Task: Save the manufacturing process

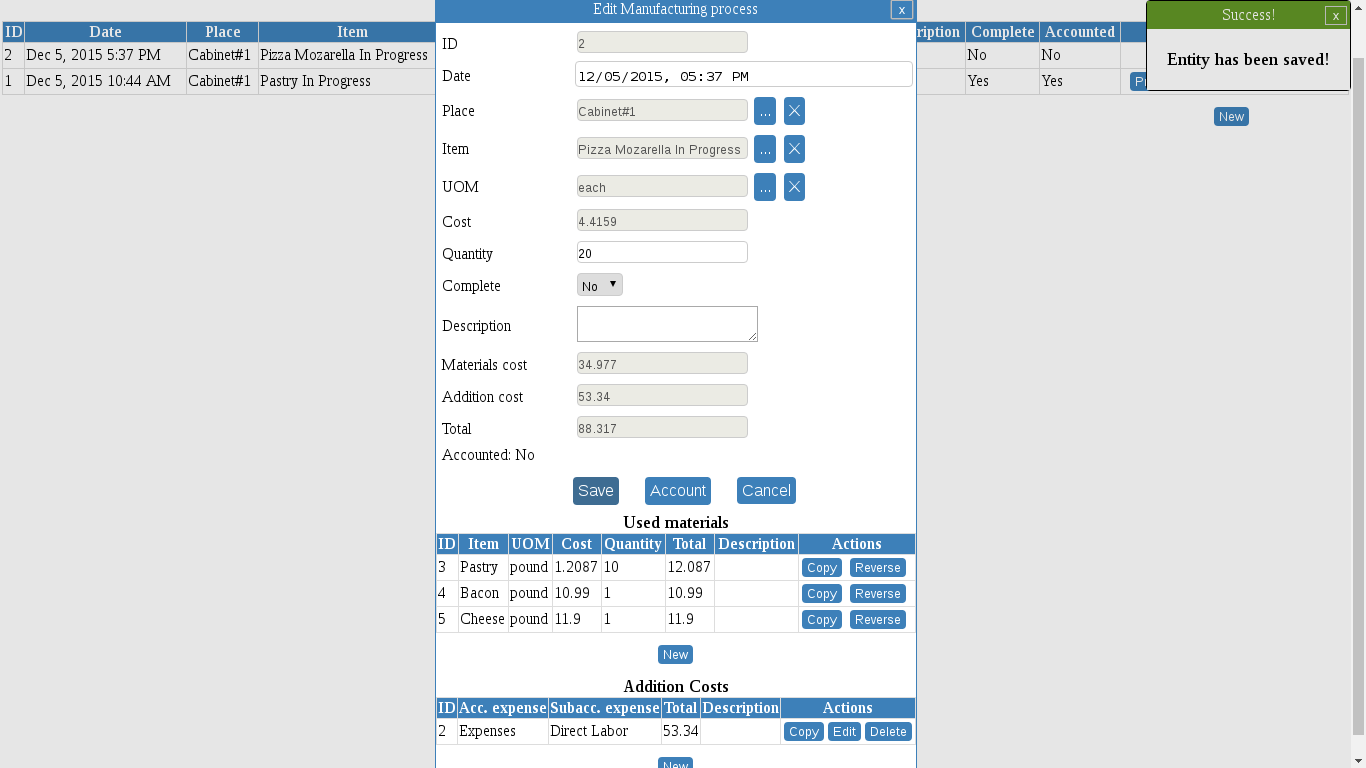Action: click(x=595, y=490)
